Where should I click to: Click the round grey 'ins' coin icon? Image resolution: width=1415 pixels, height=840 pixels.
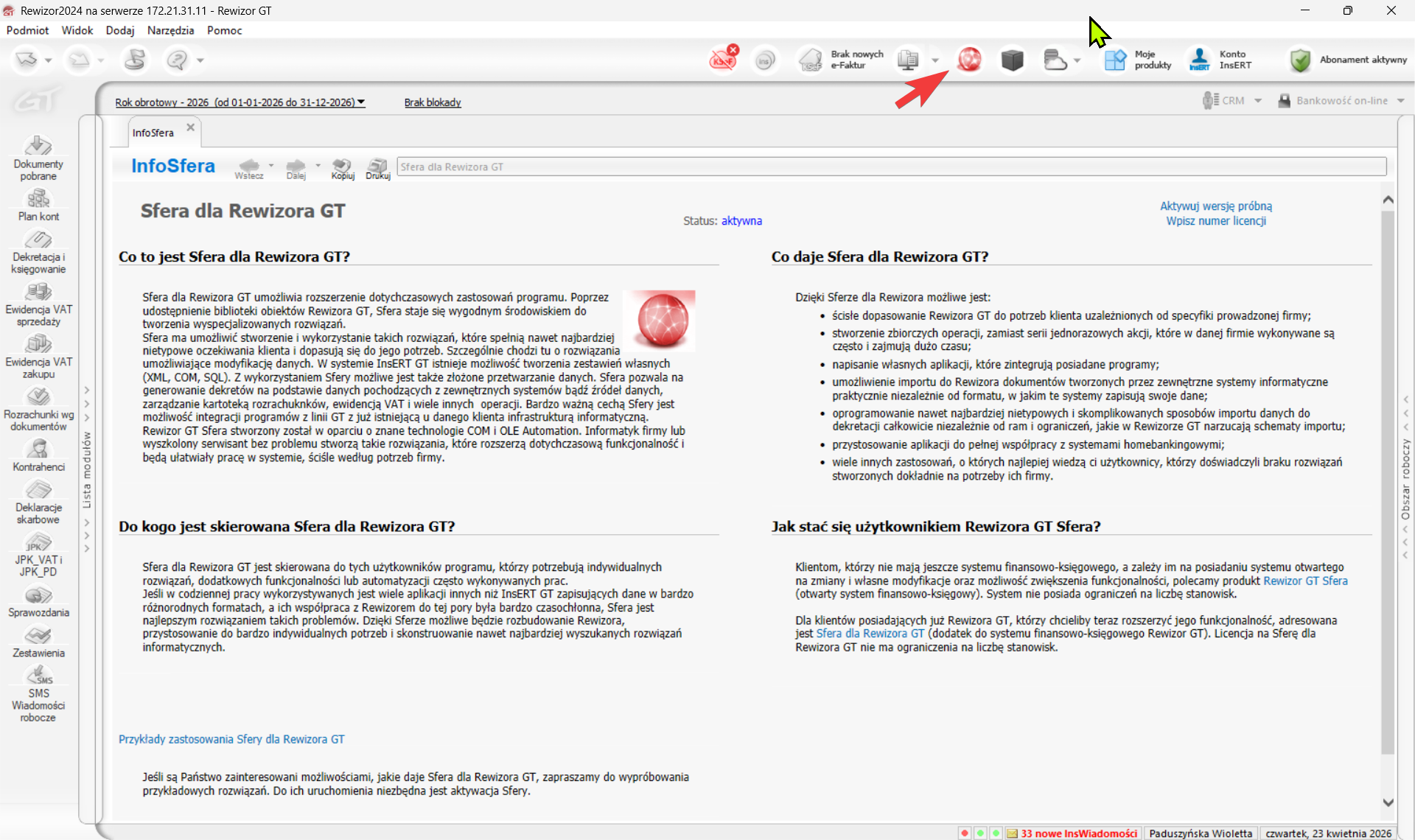[765, 60]
